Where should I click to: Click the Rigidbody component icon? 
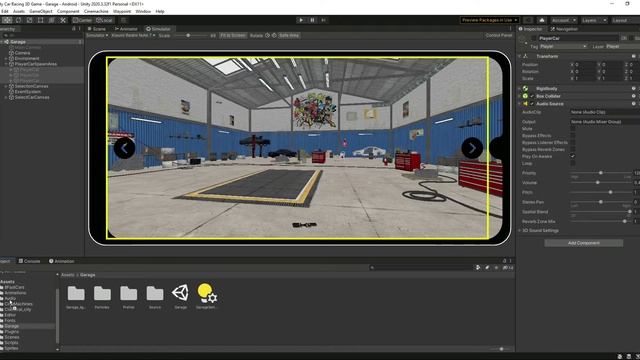pyautogui.click(x=526, y=89)
